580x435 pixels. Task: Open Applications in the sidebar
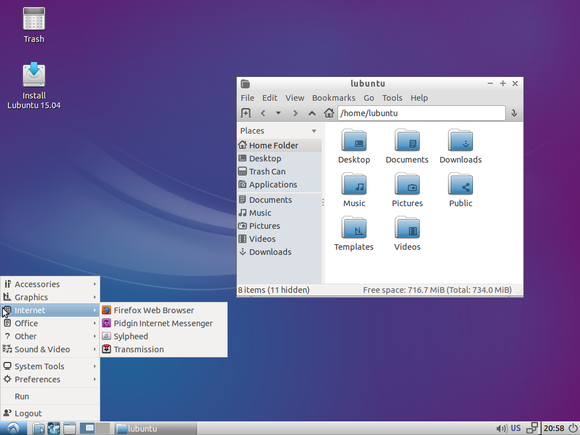(x=279, y=185)
